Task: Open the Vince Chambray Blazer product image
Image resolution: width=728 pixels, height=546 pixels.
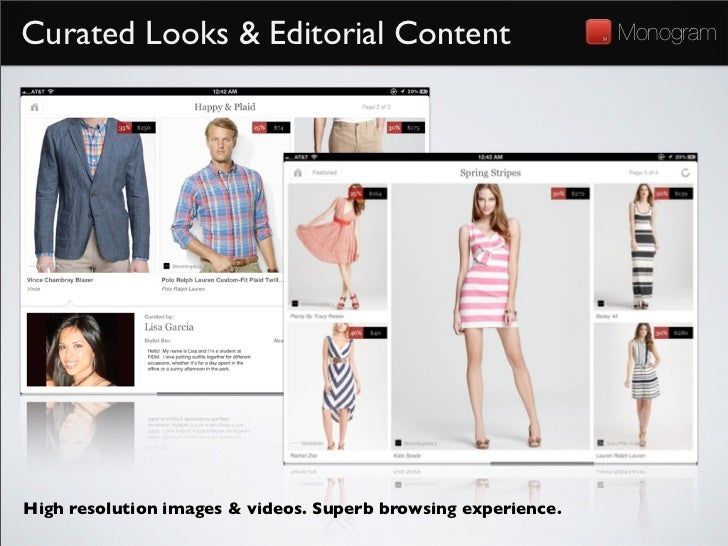Action: [x=91, y=195]
